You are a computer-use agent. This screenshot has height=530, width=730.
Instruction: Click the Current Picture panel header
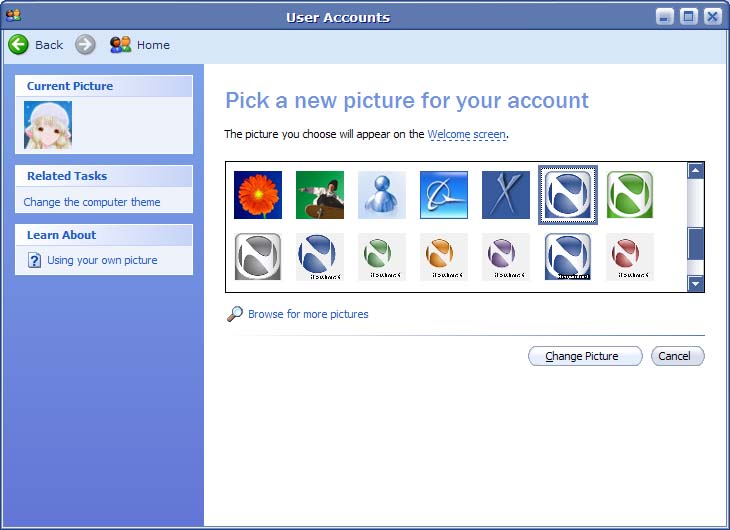click(104, 86)
